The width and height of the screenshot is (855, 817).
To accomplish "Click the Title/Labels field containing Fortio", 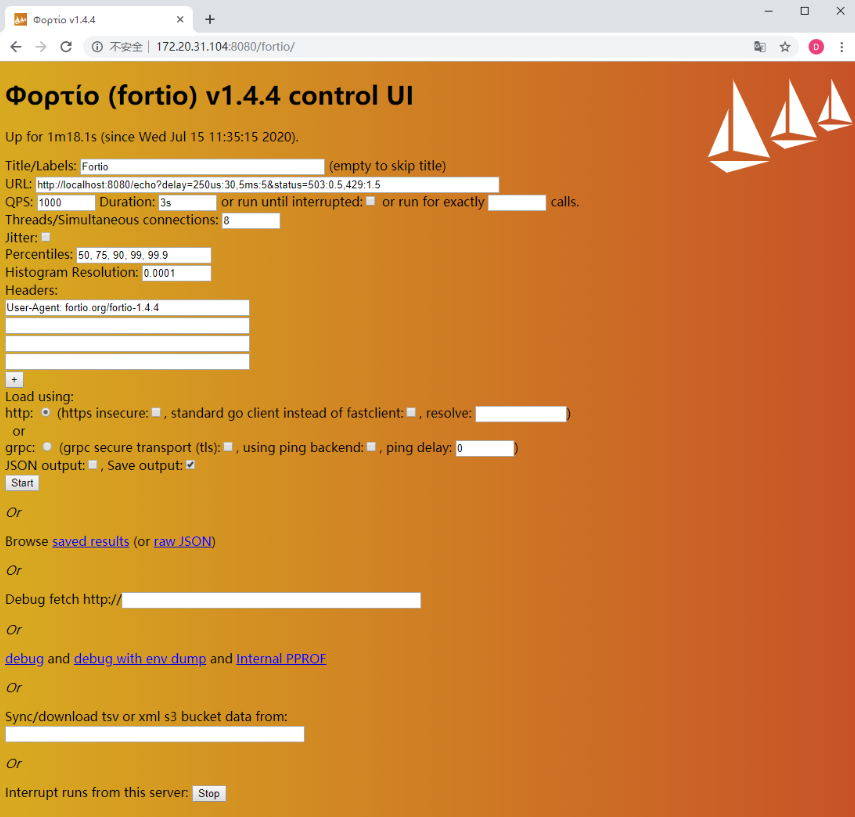I will 202,166.
